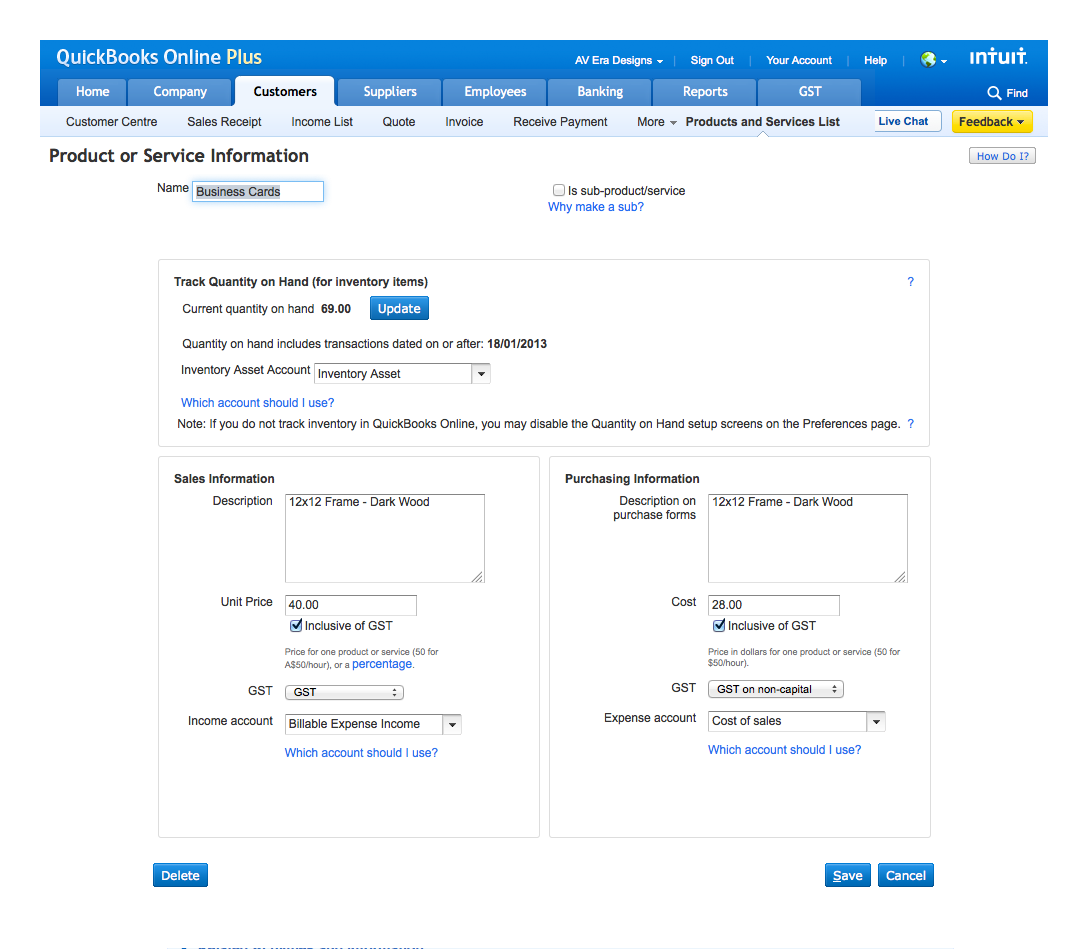Click the Why make a sub? link
The height and width of the screenshot is (949, 1088).
(x=595, y=207)
